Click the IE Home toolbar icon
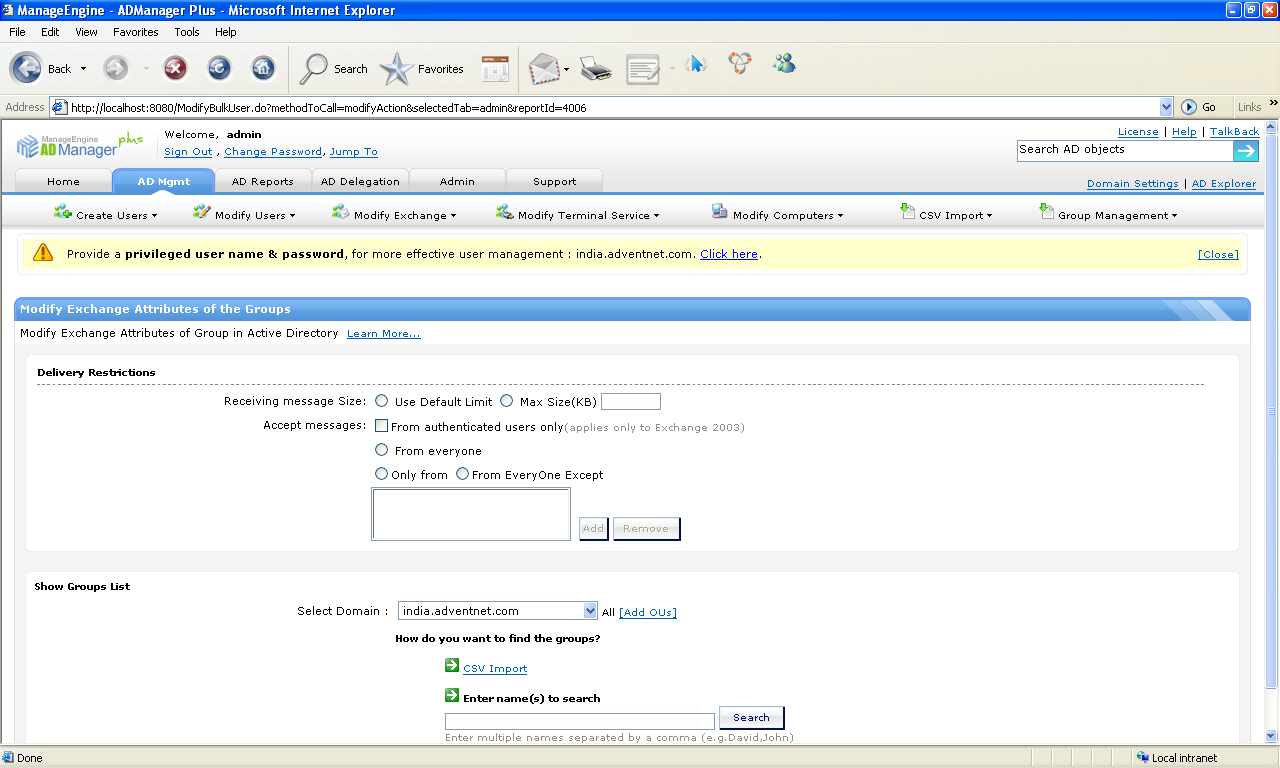The height and width of the screenshot is (768, 1280). click(262, 68)
